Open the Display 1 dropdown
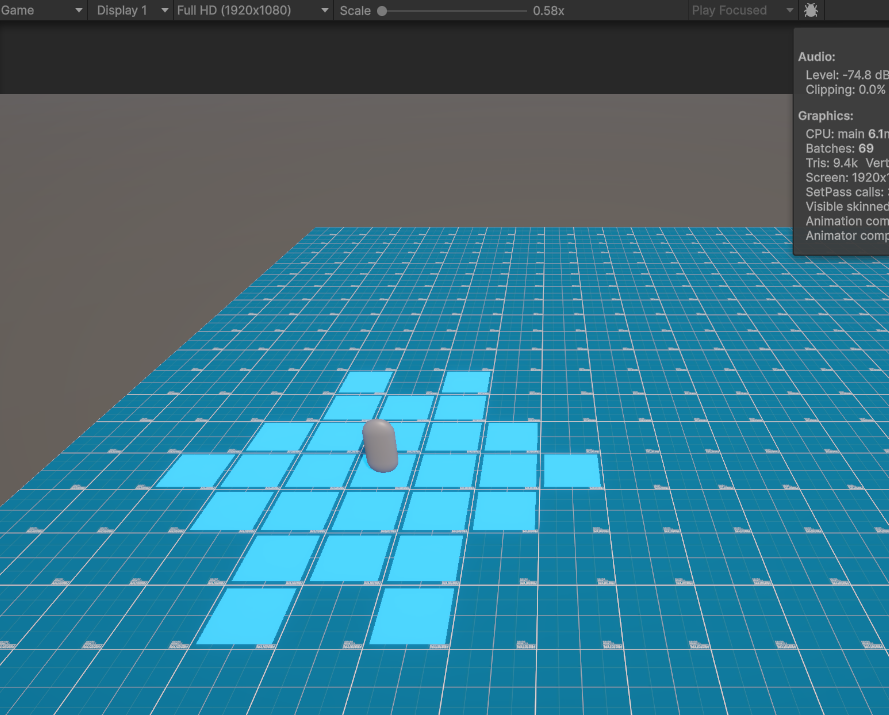889x715 pixels. (130, 10)
